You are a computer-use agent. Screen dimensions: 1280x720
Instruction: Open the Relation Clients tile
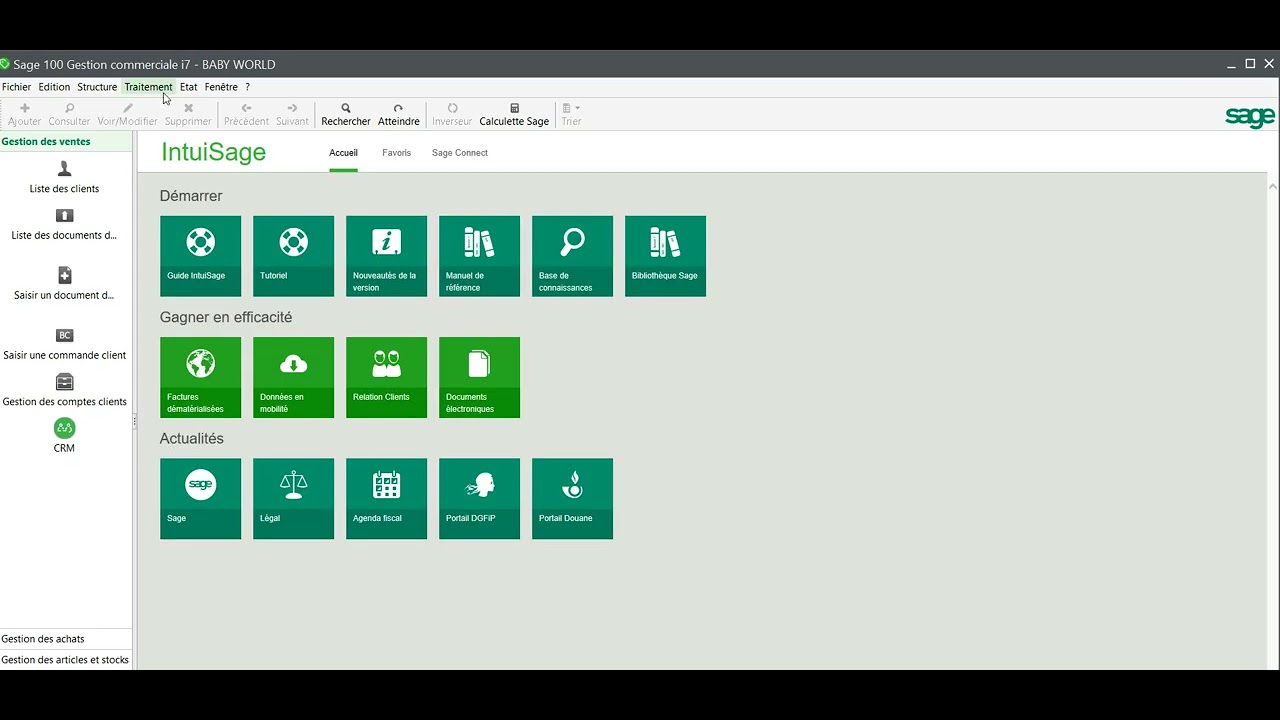coord(386,377)
